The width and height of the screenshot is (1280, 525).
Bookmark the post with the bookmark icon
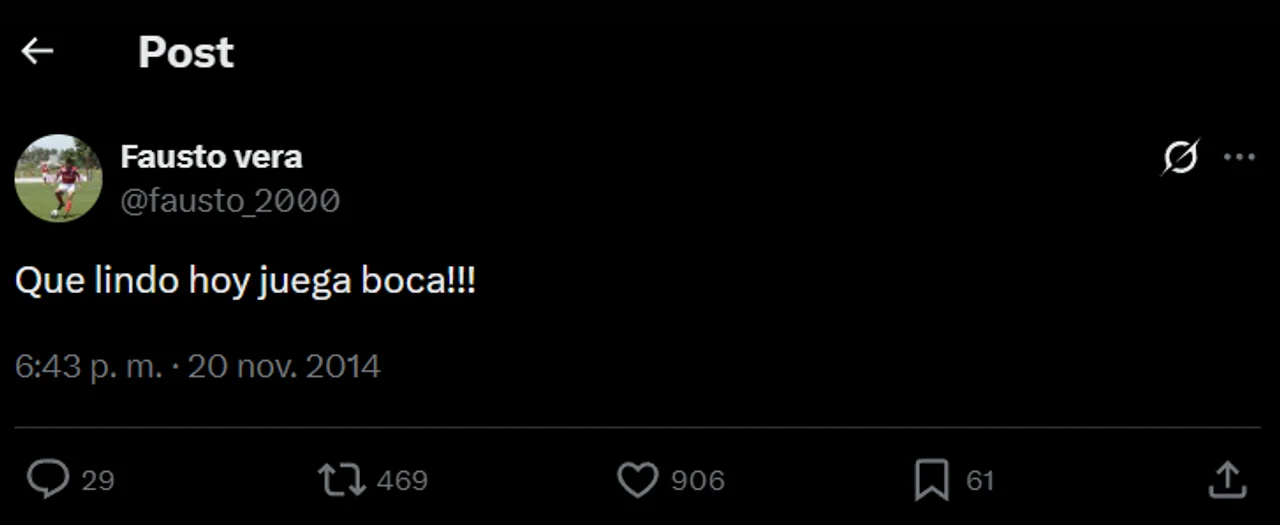(x=931, y=480)
